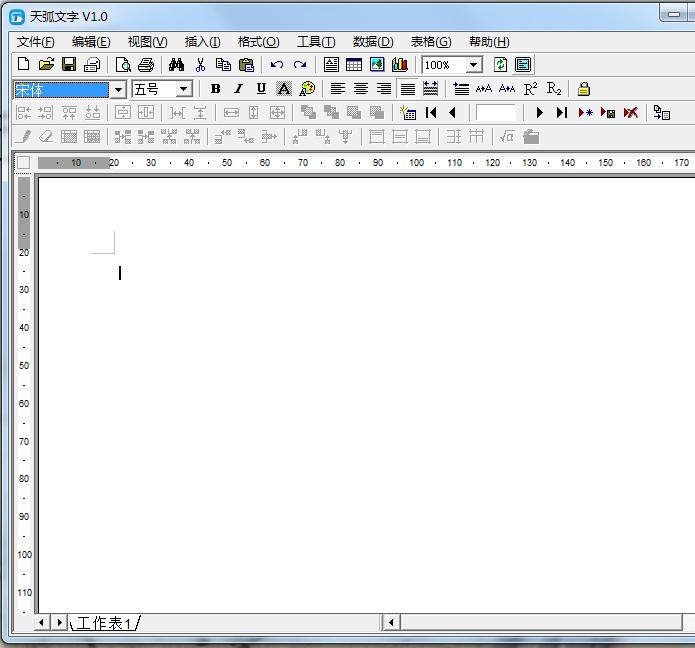
Task: Insert a table using the grid icon
Action: (354, 65)
